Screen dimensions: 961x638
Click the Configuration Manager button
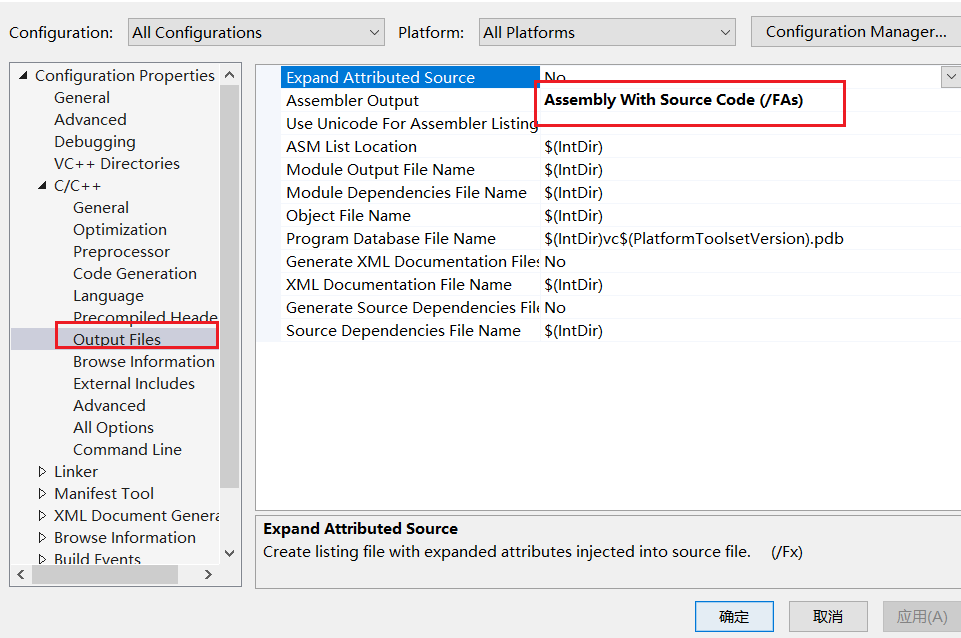(x=855, y=32)
